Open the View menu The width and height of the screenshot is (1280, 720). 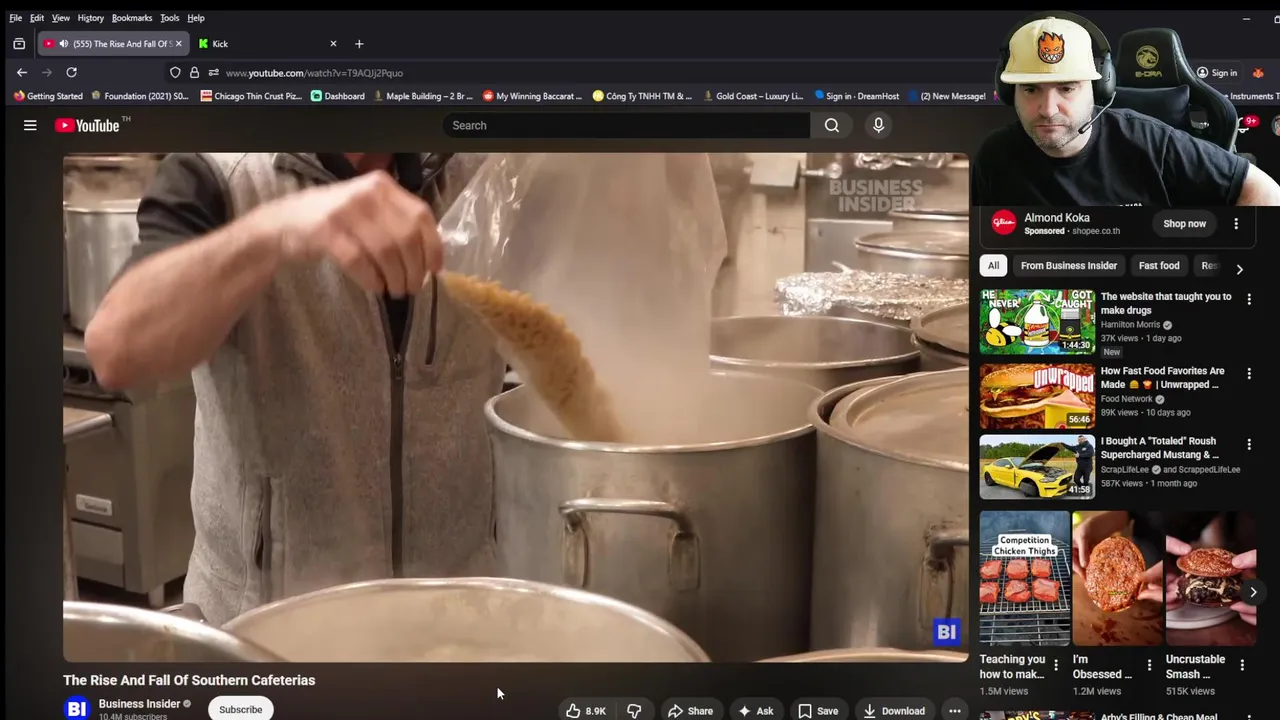click(61, 18)
